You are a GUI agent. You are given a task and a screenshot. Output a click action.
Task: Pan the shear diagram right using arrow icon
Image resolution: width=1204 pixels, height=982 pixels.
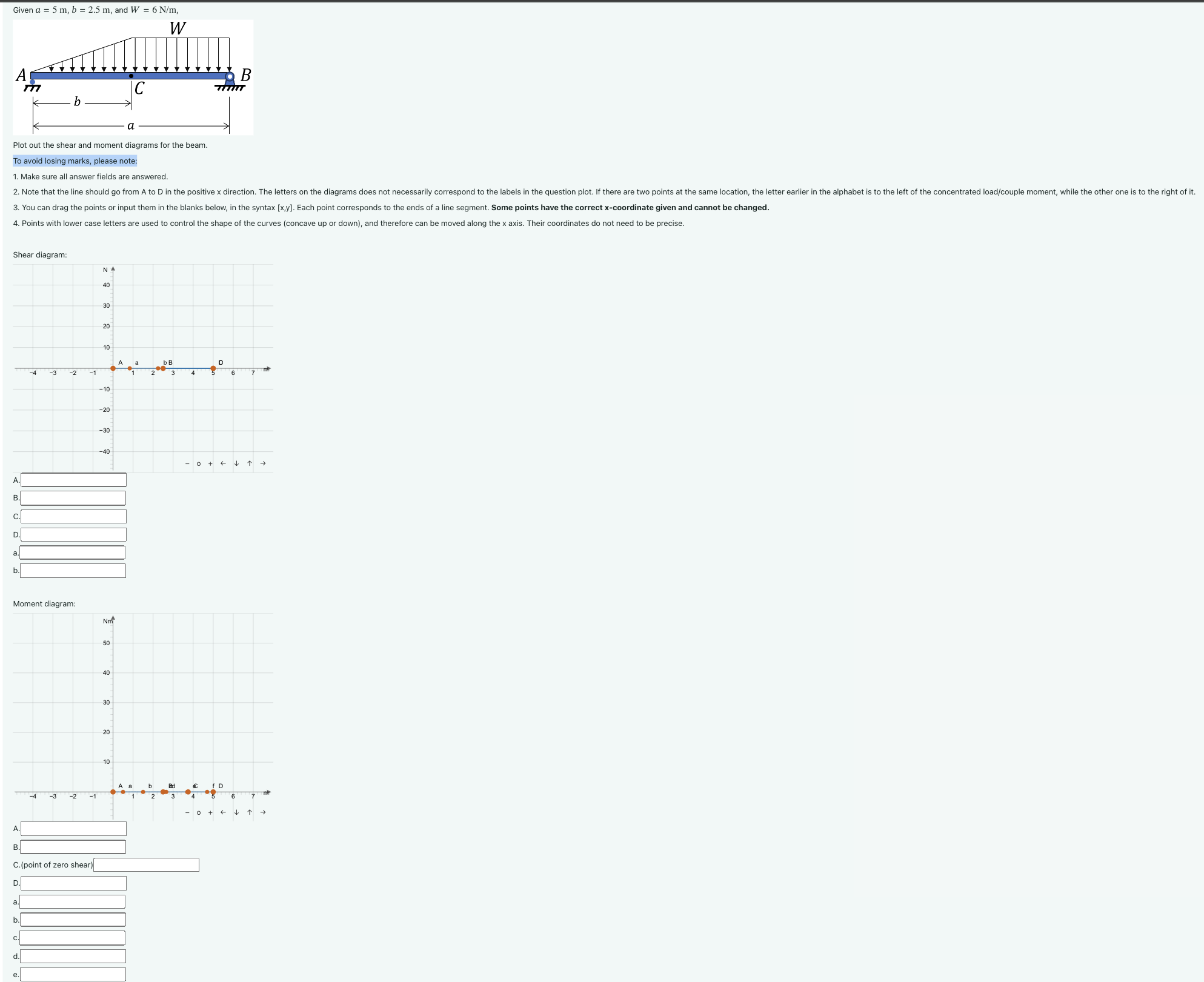click(262, 463)
